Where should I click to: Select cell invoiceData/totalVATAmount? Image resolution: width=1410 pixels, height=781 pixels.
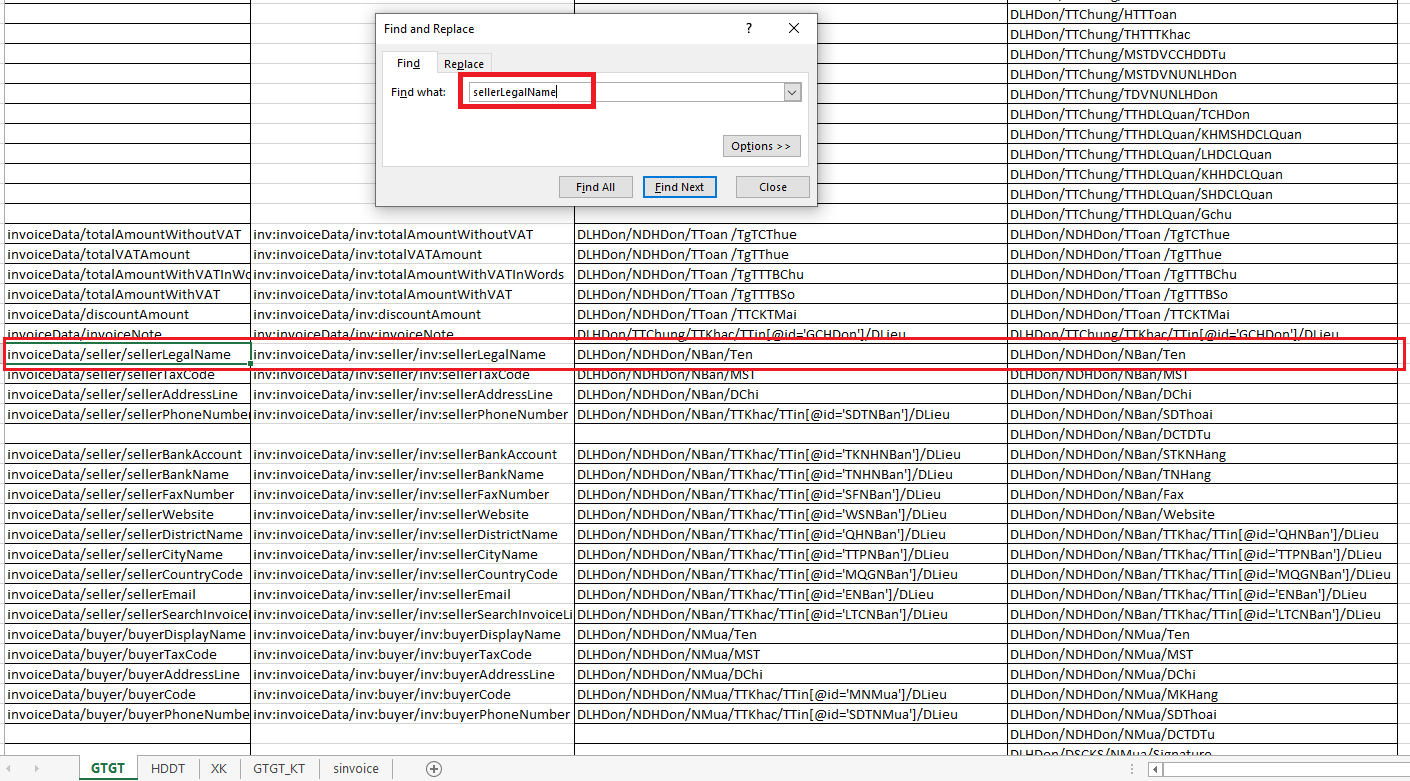click(127, 254)
